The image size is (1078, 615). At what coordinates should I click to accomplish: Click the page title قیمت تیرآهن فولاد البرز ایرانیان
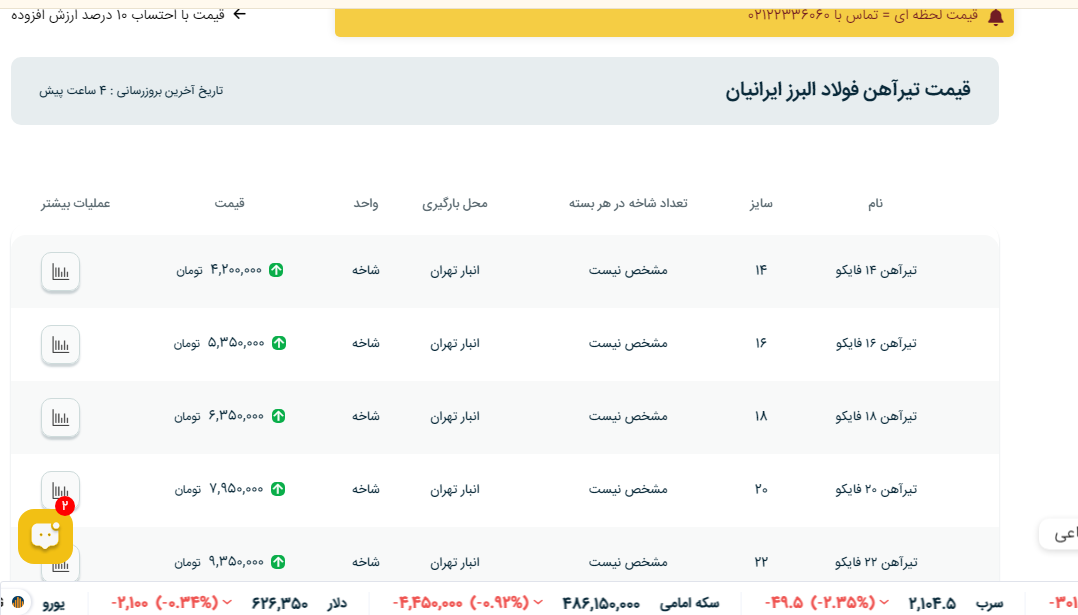tap(847, 90)
